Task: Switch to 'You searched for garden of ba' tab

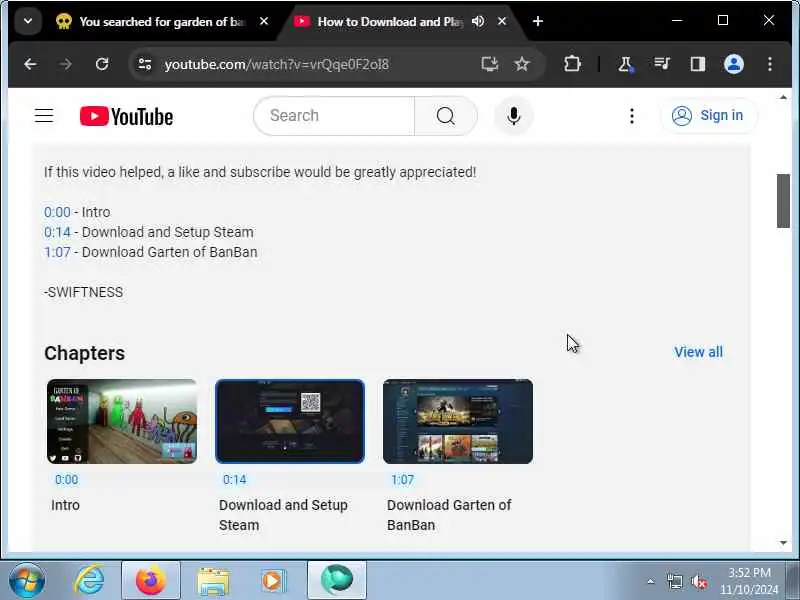Action: pyautogui.click(x=162, y=21)
